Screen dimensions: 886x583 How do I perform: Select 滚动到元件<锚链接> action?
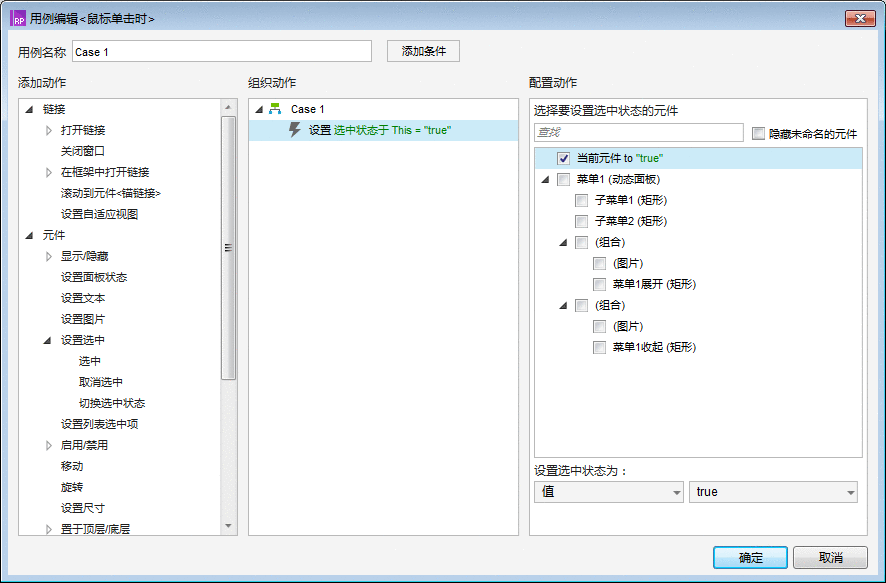pos(111,193)
